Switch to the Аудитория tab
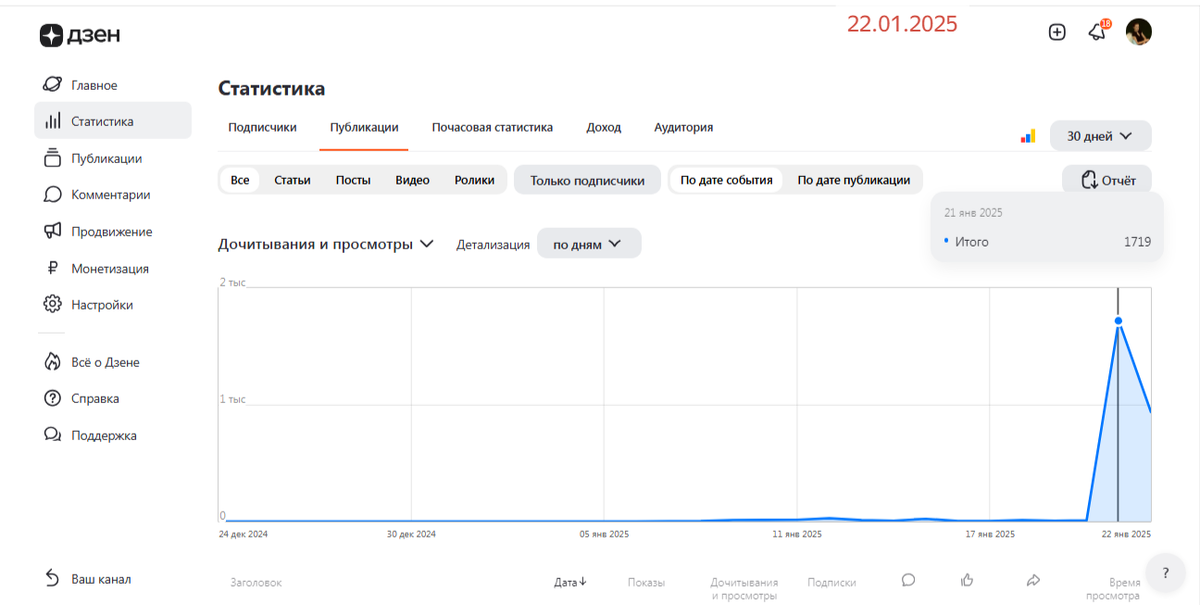This screenshot has width=1200, height=605. point(683,127)
